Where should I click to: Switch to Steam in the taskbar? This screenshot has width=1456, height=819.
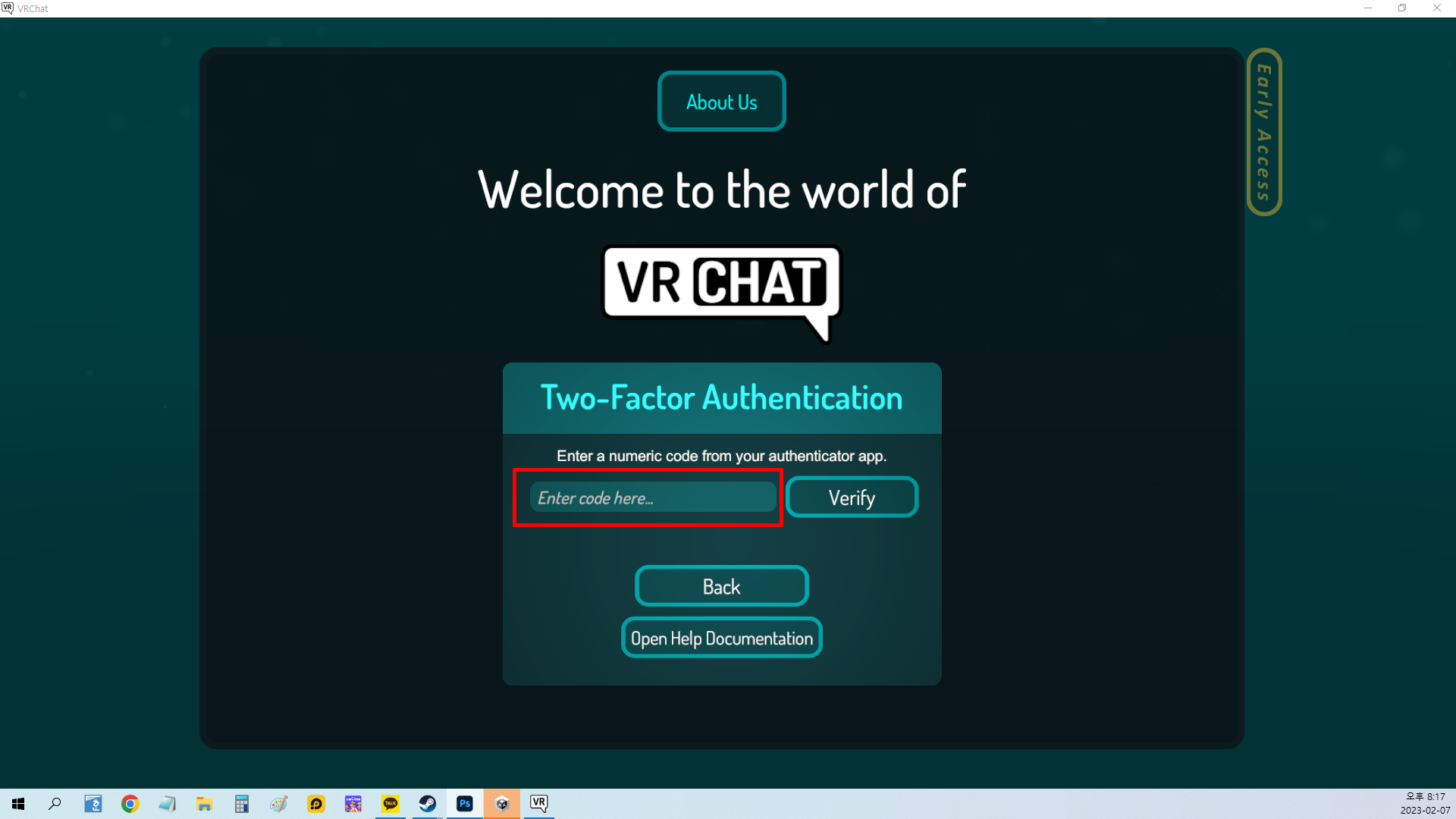(x=427, y=804)
